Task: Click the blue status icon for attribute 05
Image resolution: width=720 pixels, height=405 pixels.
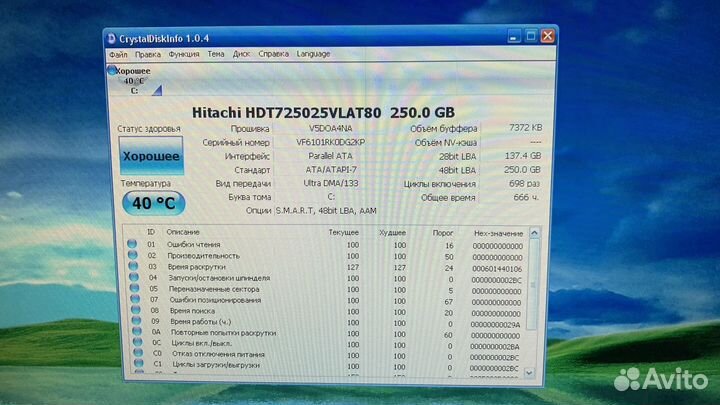Action: (132, 289)
